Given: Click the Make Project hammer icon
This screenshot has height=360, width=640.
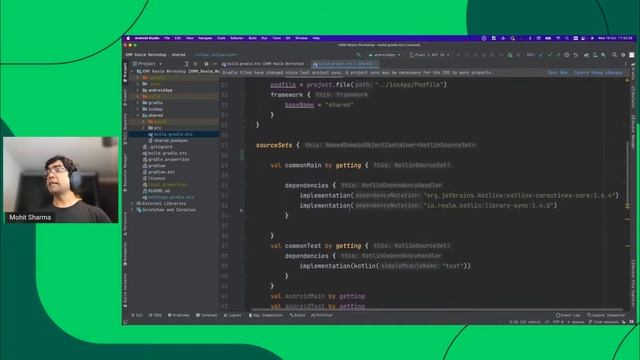Looking at the screenshot, I should click(359, 55).
